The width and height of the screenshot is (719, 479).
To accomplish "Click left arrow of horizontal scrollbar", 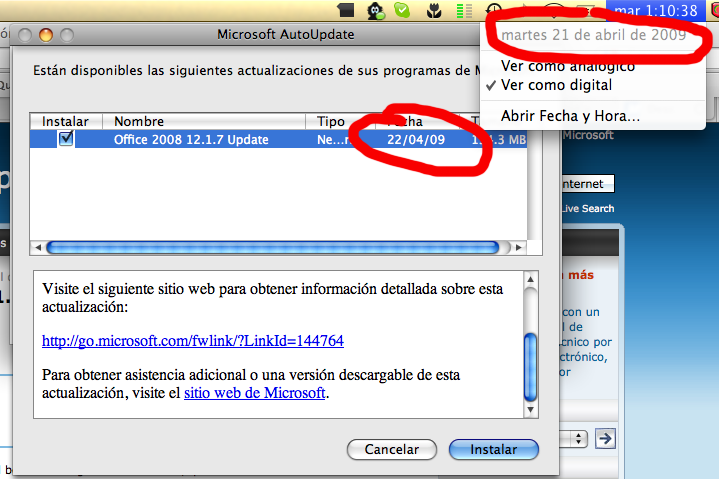I will point(38,248).
